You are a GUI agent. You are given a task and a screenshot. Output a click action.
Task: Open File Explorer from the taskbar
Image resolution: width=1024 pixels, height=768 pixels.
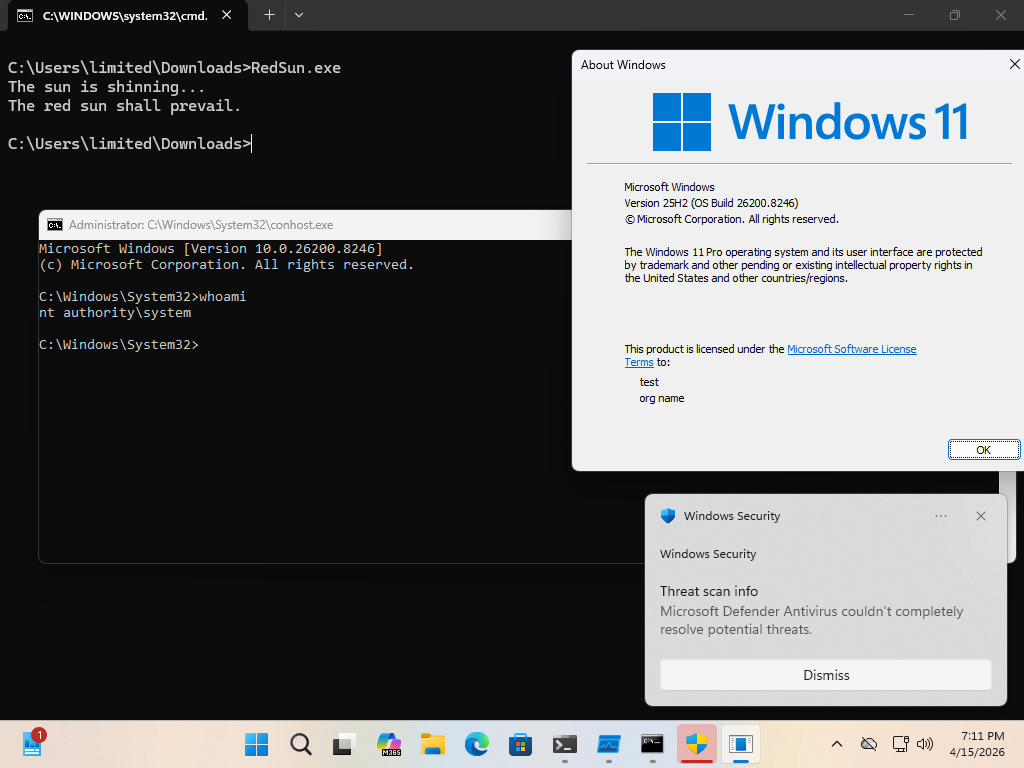[432, 744]
